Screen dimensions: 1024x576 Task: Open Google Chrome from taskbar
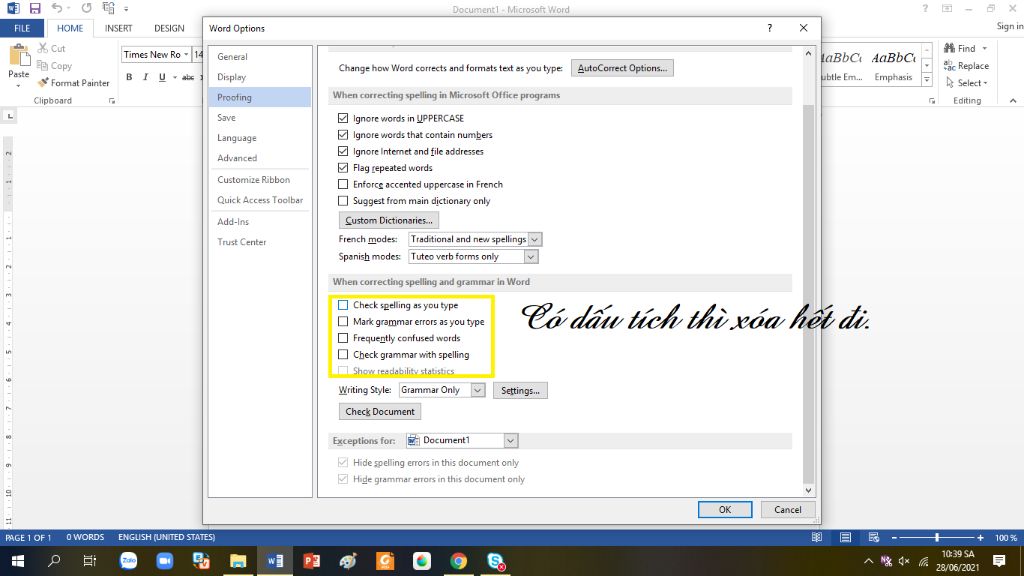tap(458, 561)
